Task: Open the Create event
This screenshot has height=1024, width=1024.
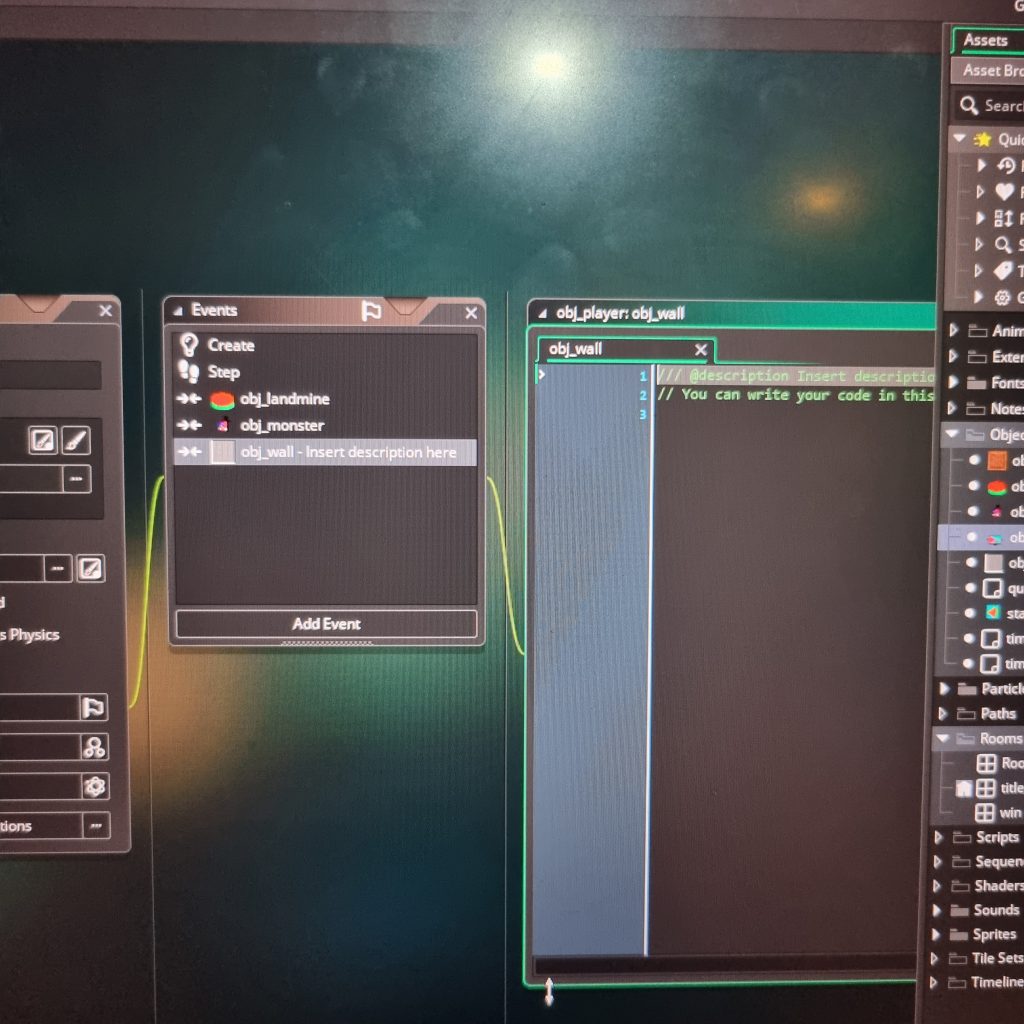Action: [231, 345]
